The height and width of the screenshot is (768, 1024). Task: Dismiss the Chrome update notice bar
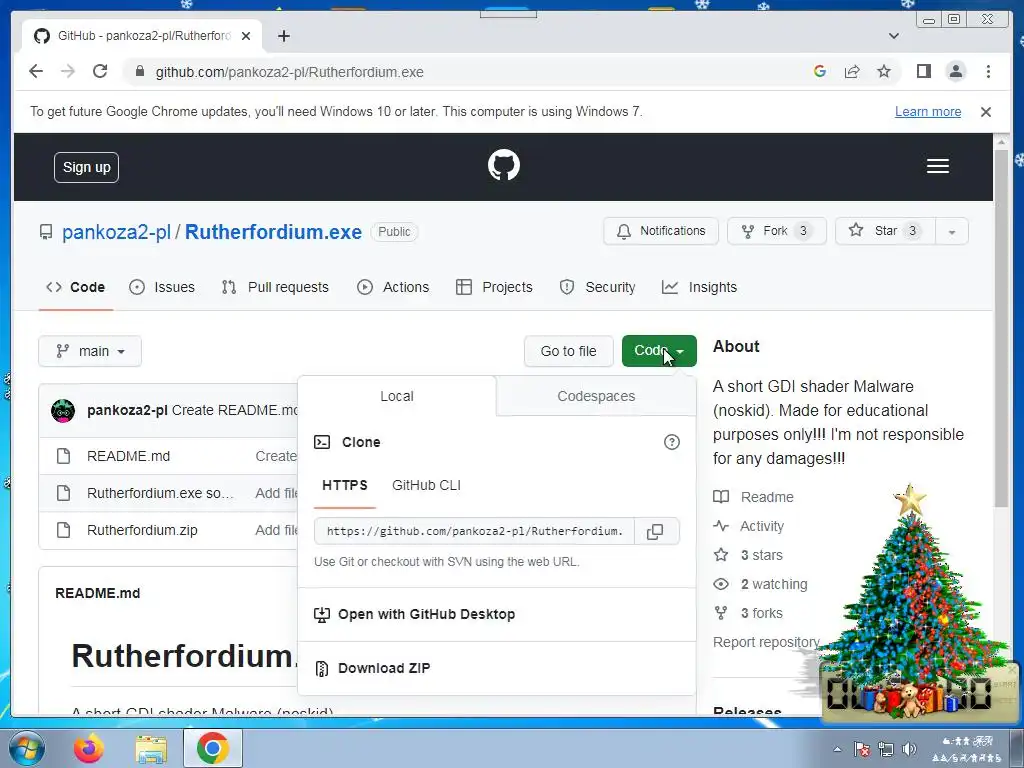pos(985,112)
